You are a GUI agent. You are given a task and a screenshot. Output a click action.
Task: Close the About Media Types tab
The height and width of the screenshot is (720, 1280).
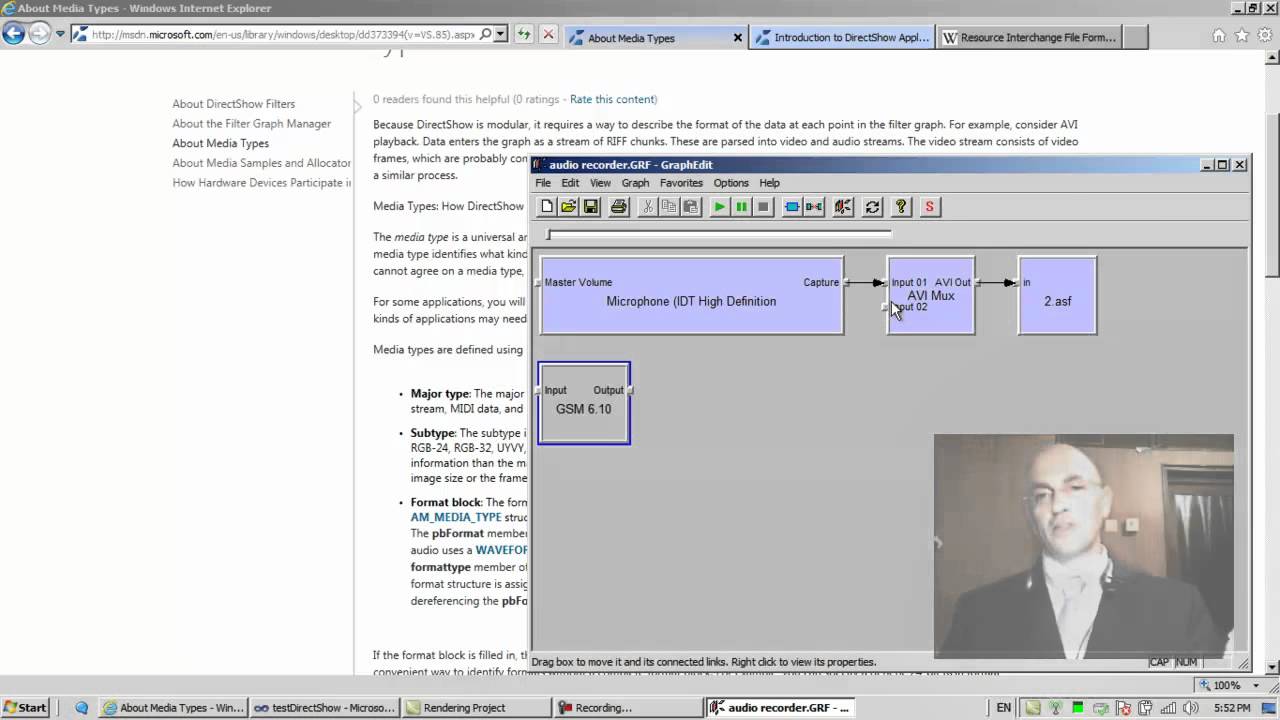pyautogui.click(x=738, y=38)
